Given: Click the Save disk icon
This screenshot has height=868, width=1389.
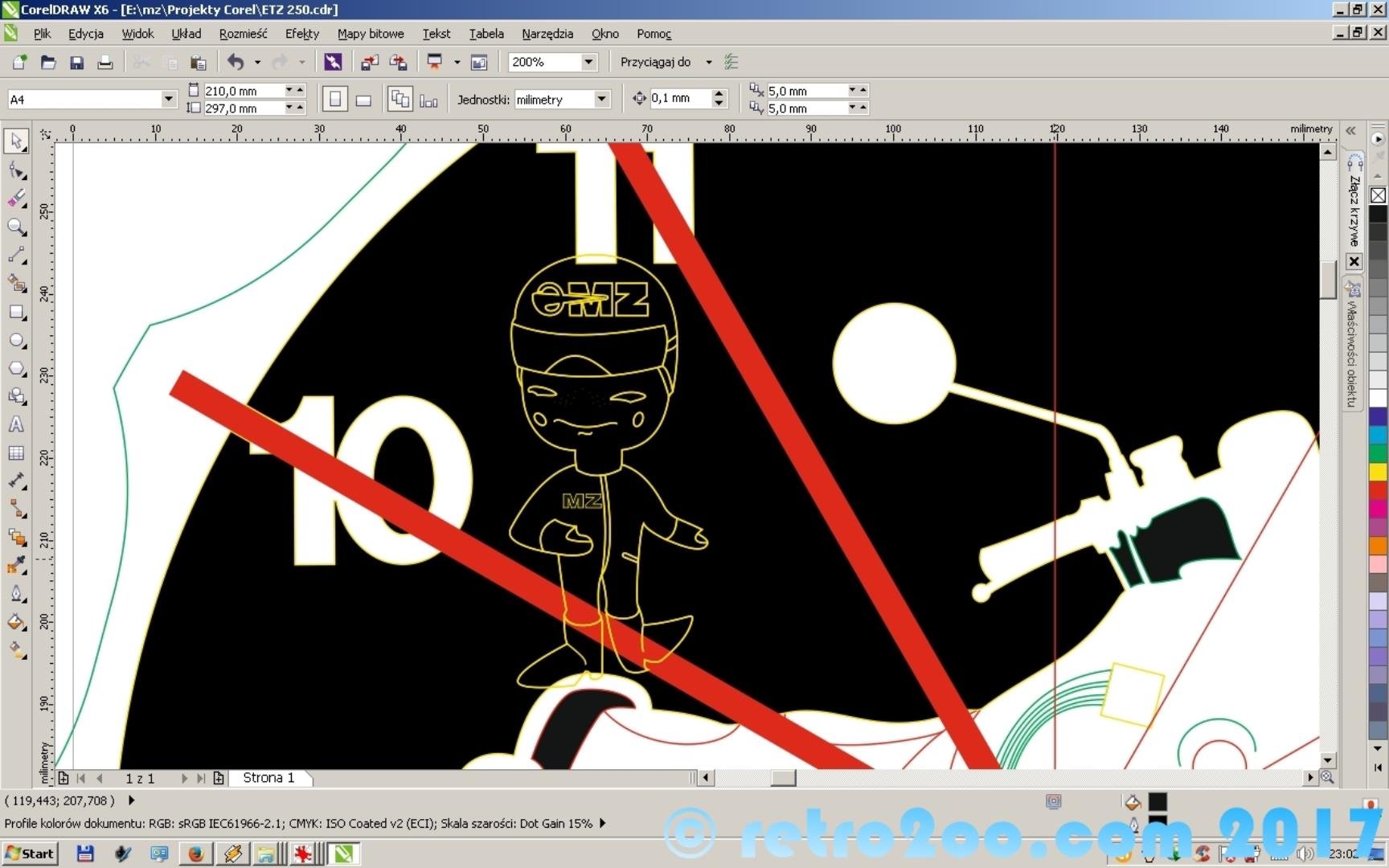Looking at the screenshot, I should pyautogui.click(x=77, y=63).
